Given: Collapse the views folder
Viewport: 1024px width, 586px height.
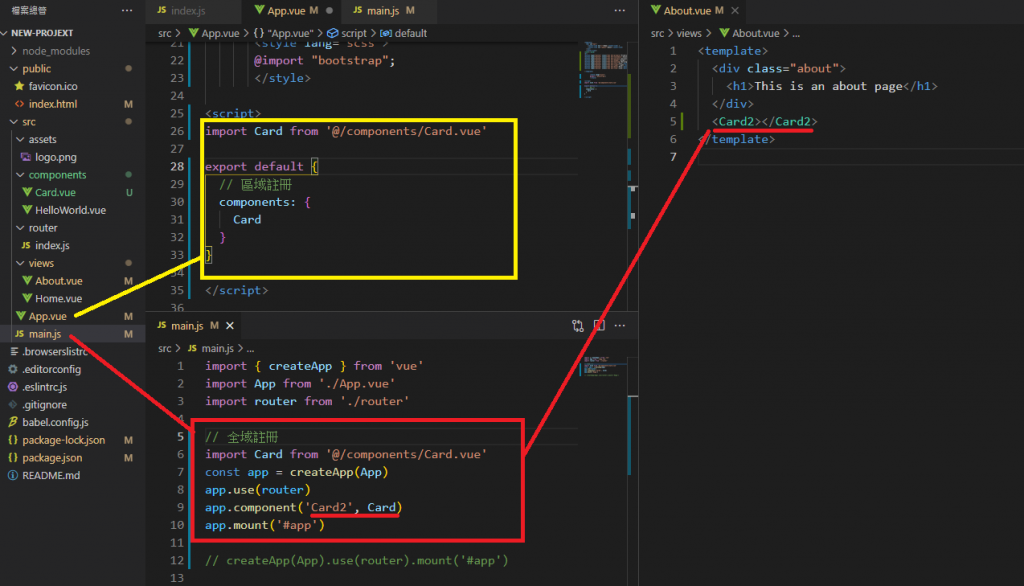Looking at the screenshot, I should tap(20, 263).
